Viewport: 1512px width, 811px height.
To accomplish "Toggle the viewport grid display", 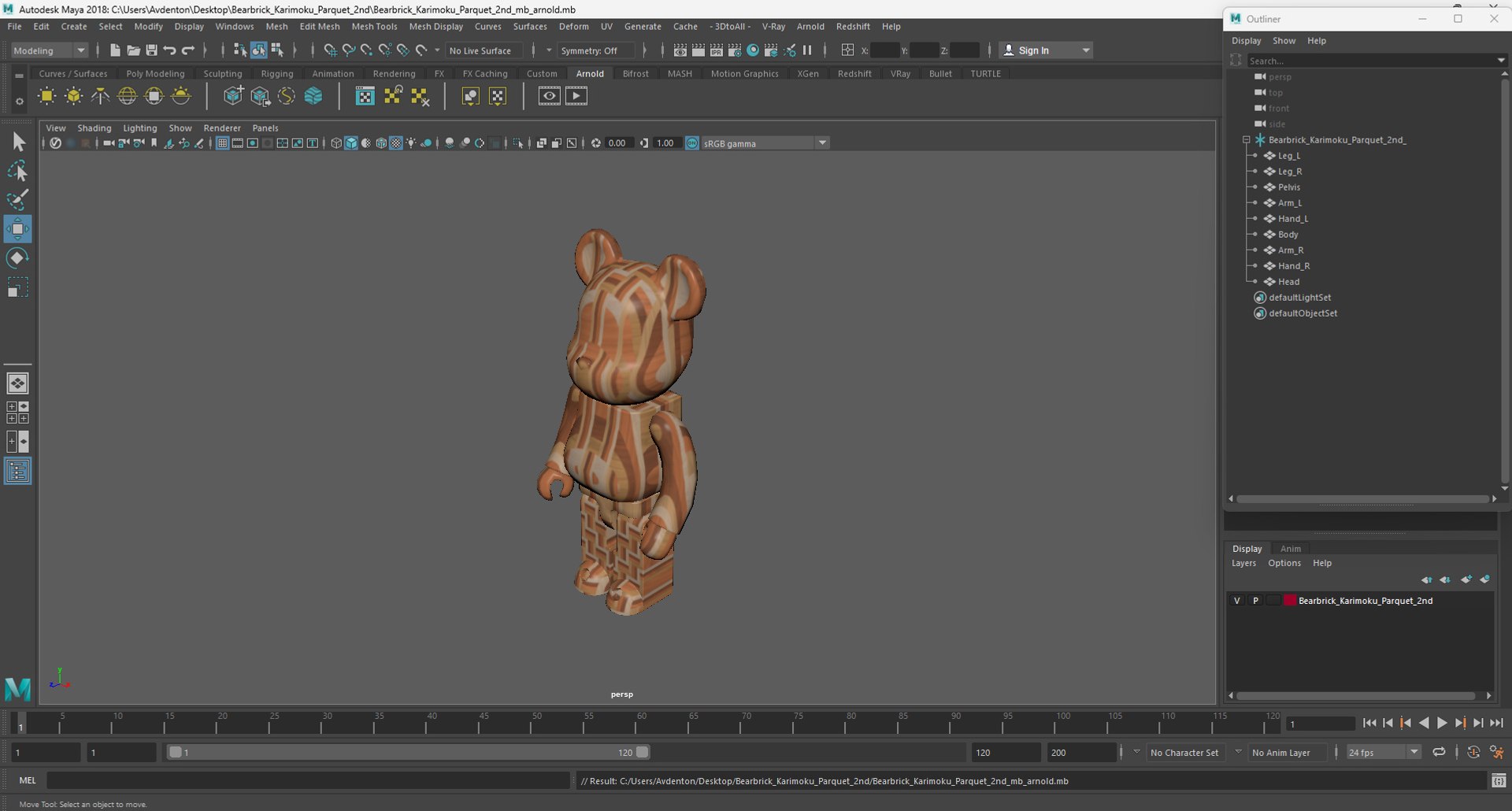I will point(223,143).
